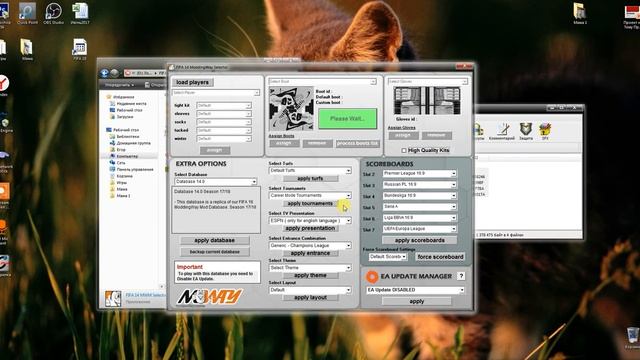Open the Entrance Combination dropdown
The image size is (640, 360).
tap(310, 245)
